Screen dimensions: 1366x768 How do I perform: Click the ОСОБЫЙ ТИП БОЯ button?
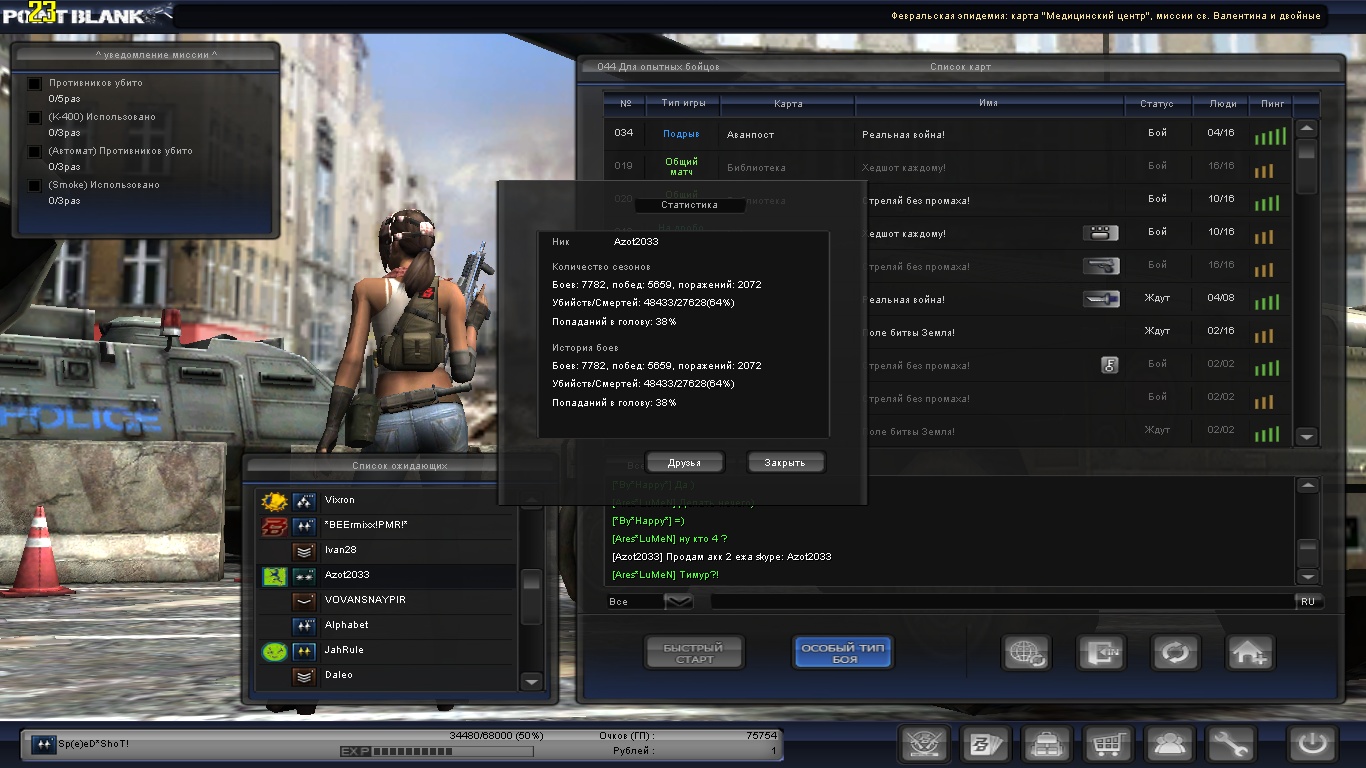coord(844,653)
